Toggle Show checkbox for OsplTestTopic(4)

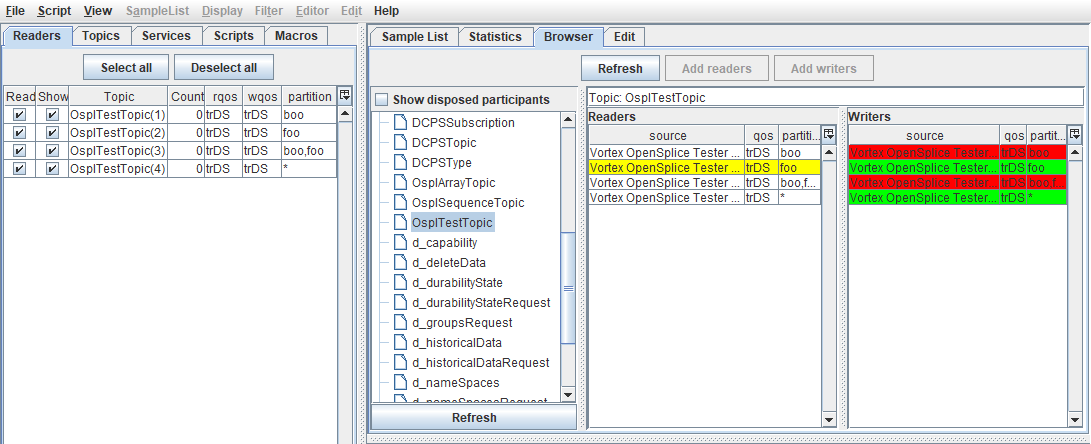[52, 168]
